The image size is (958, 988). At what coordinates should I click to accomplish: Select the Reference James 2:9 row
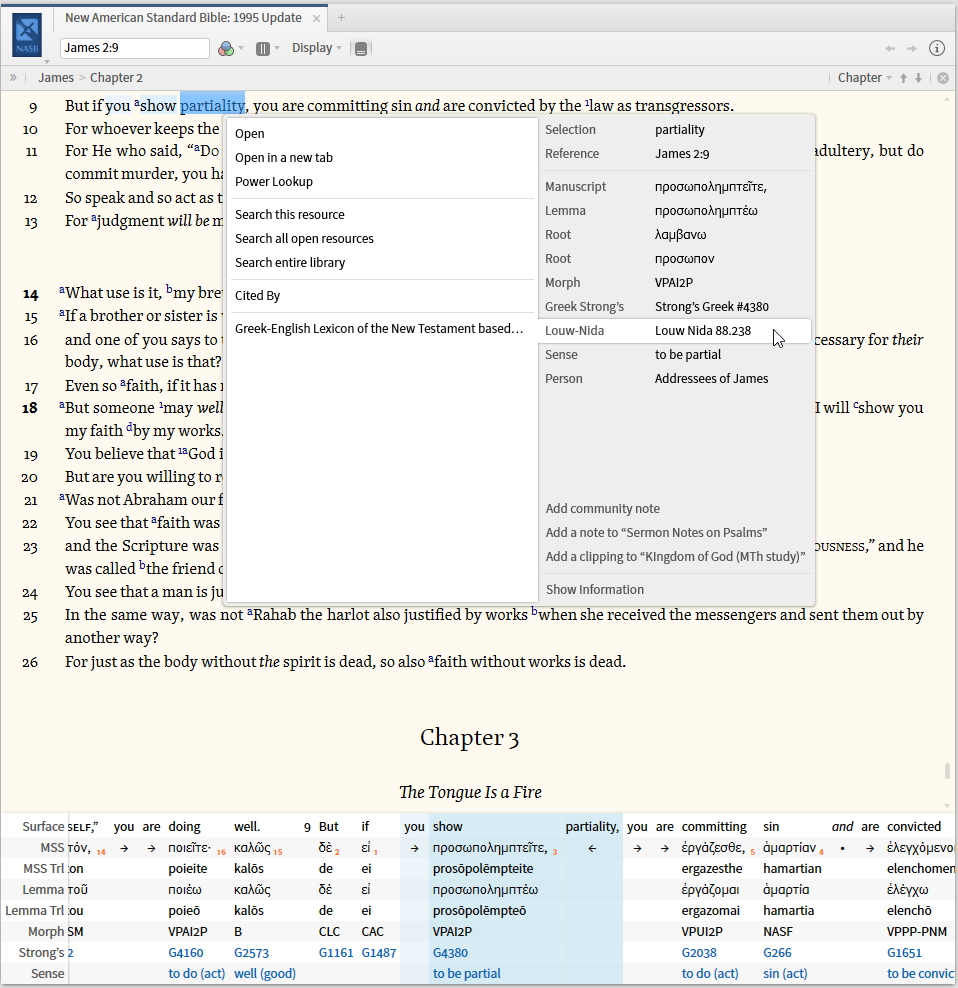coord(676,154)
